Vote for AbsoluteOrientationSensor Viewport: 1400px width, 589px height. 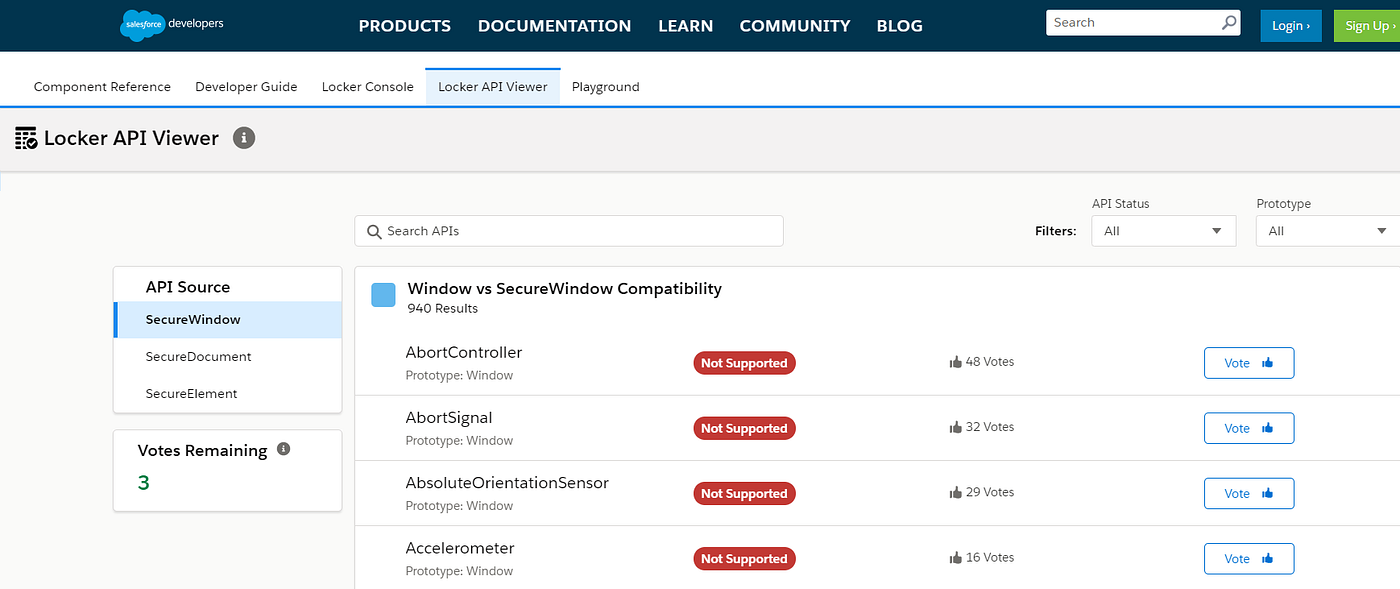[1249, 493]
